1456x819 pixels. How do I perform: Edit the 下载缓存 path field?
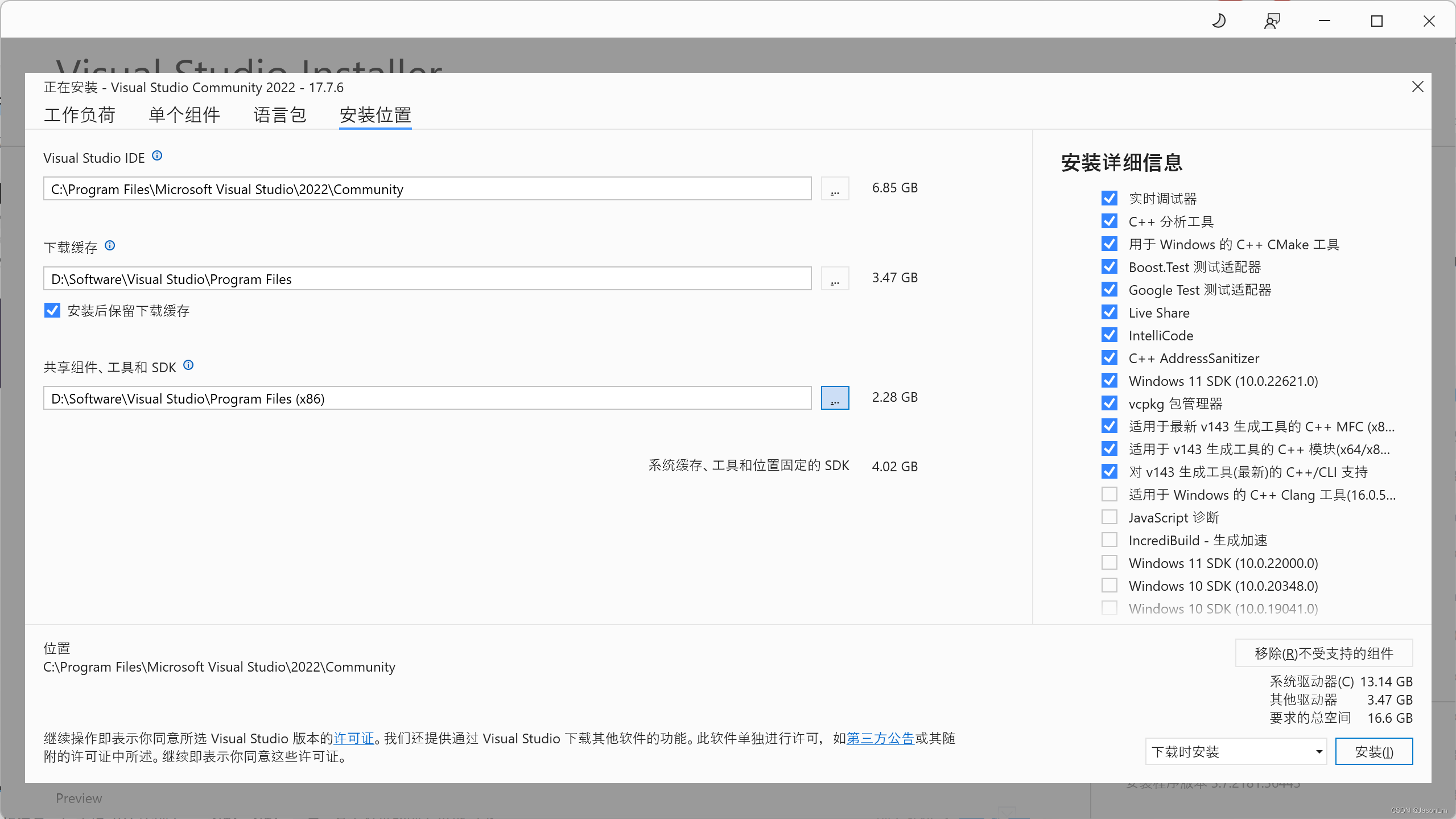pyautogui.click(x=427, y=278)
